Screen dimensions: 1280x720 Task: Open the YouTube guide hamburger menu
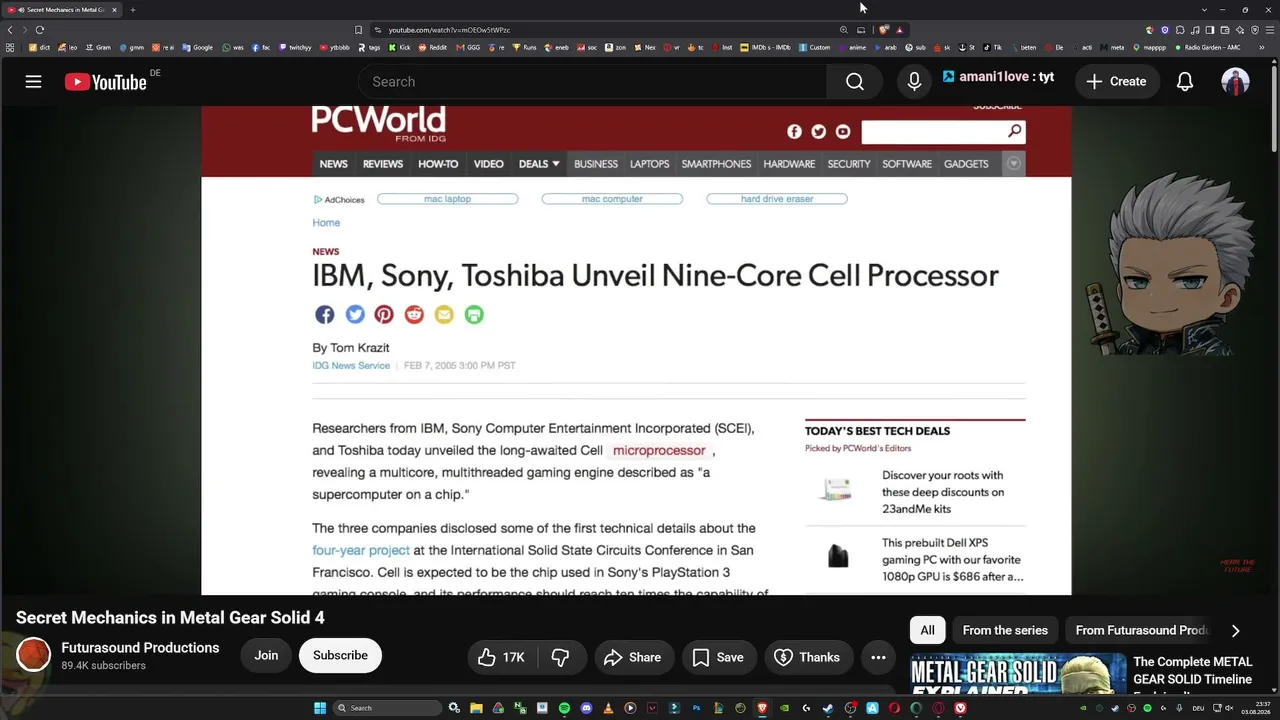[x=33, y=82]
